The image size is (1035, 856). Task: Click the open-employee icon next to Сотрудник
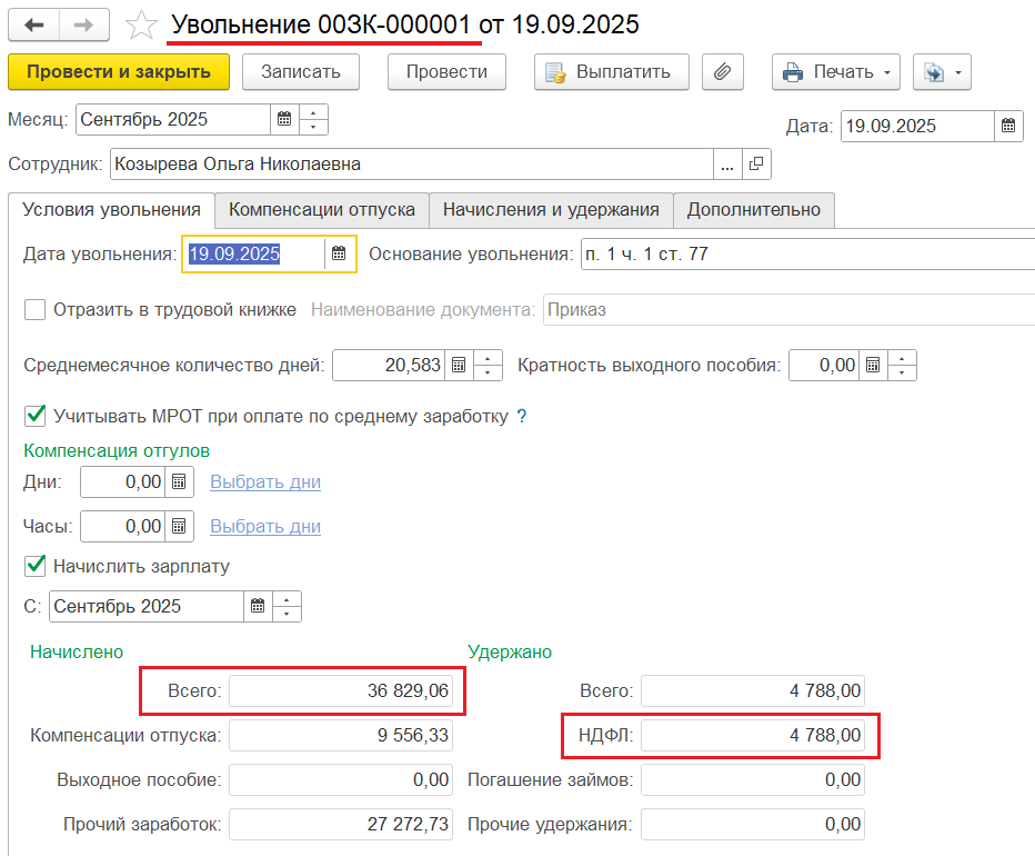756,164
